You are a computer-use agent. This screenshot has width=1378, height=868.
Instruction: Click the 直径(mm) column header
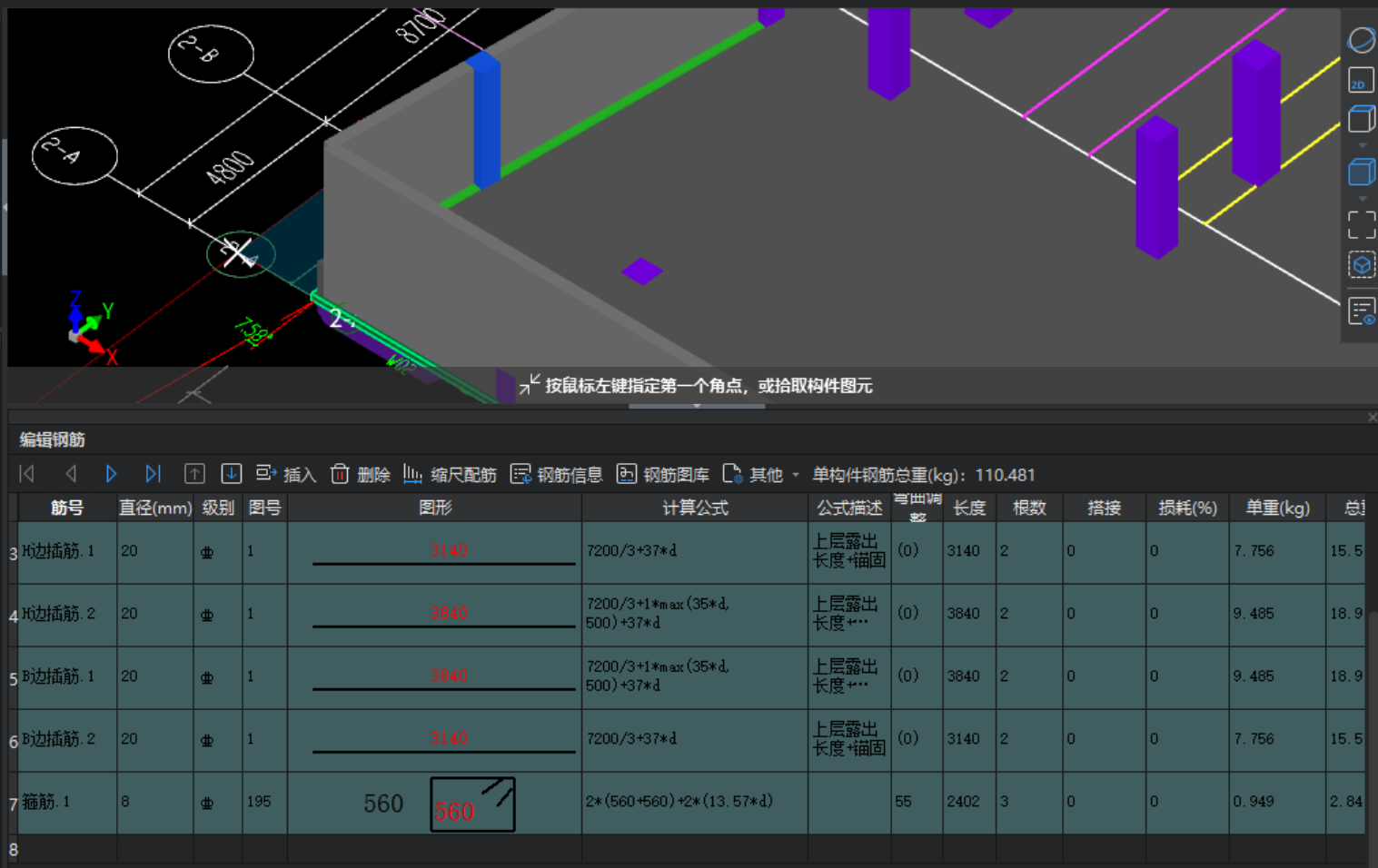(155, 508)
